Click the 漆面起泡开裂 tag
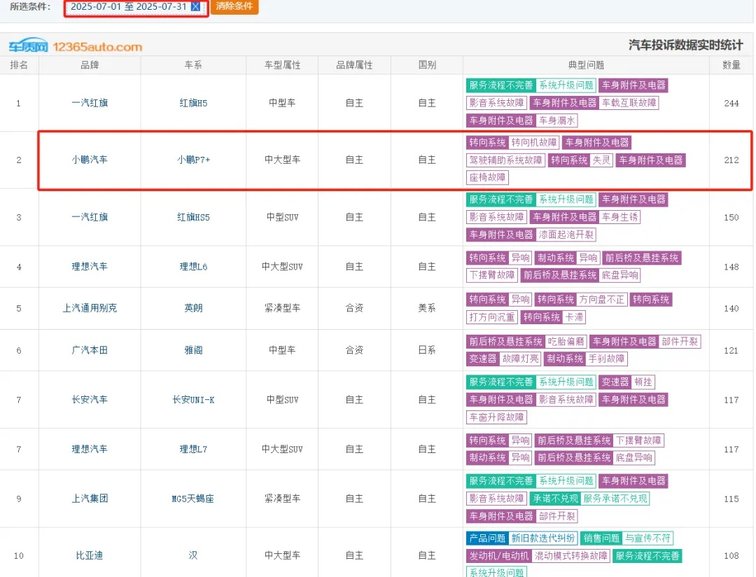Image resolution: width=756 pixels, height=577 pixels. coord(566,235)
